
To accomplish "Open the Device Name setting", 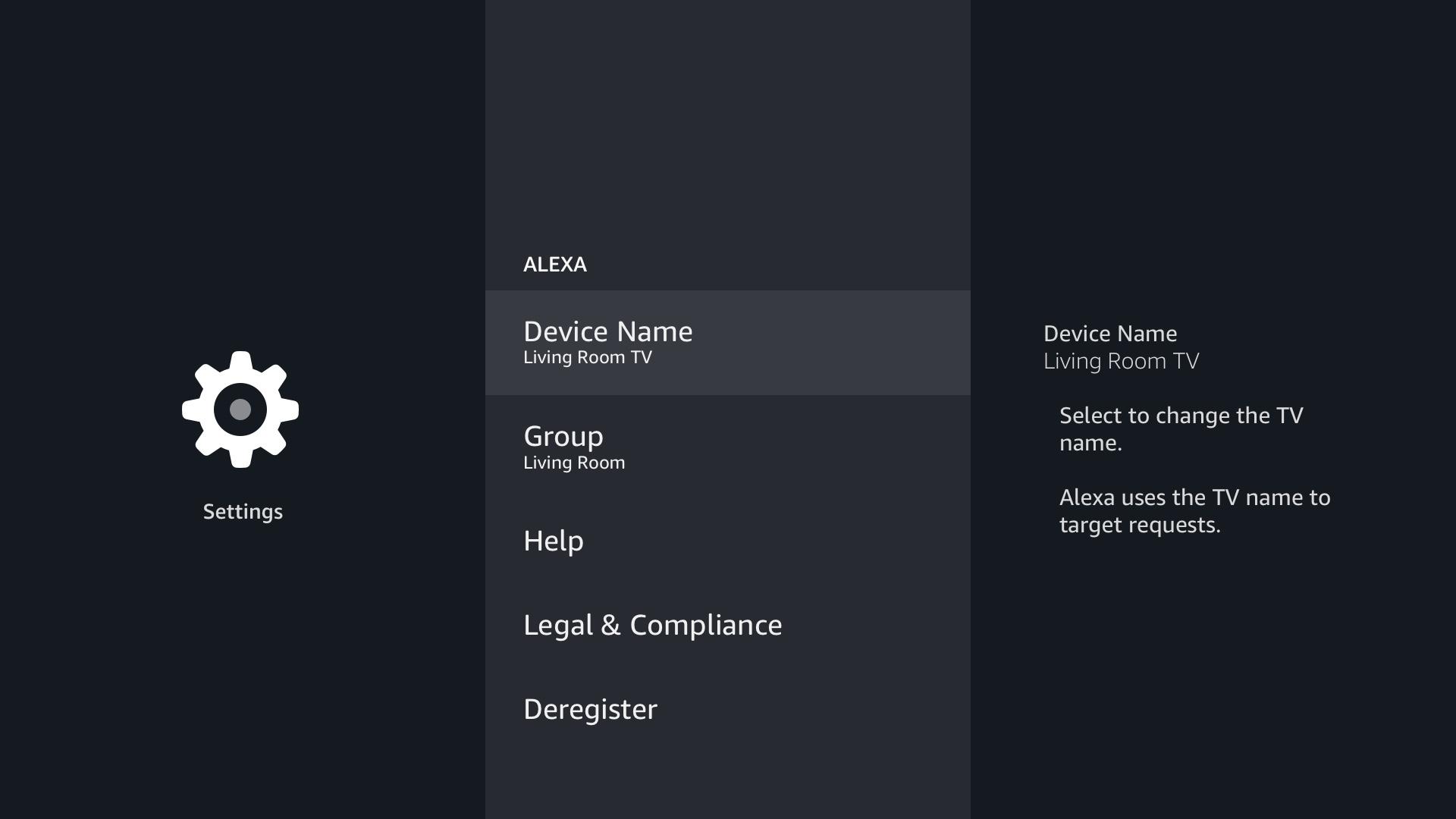I will click(728, 343).
